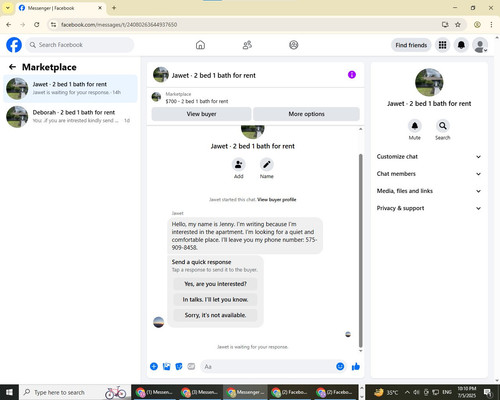Open the Deborah conversation in the list

click(70, 116)
